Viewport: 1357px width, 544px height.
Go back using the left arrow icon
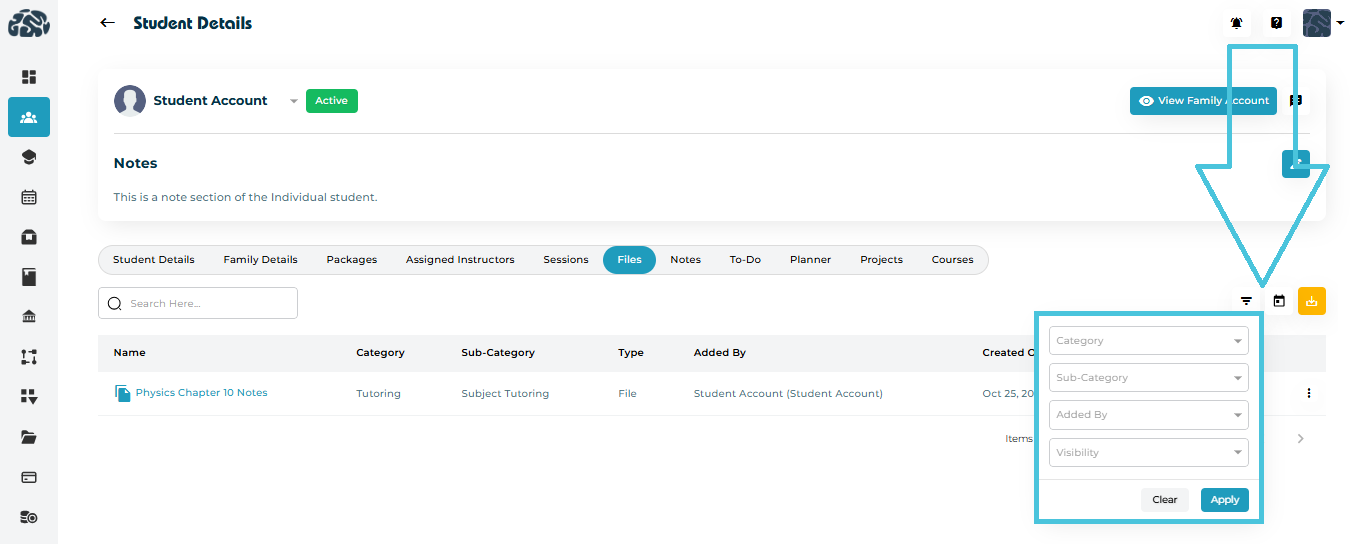(x=107, y=23)
